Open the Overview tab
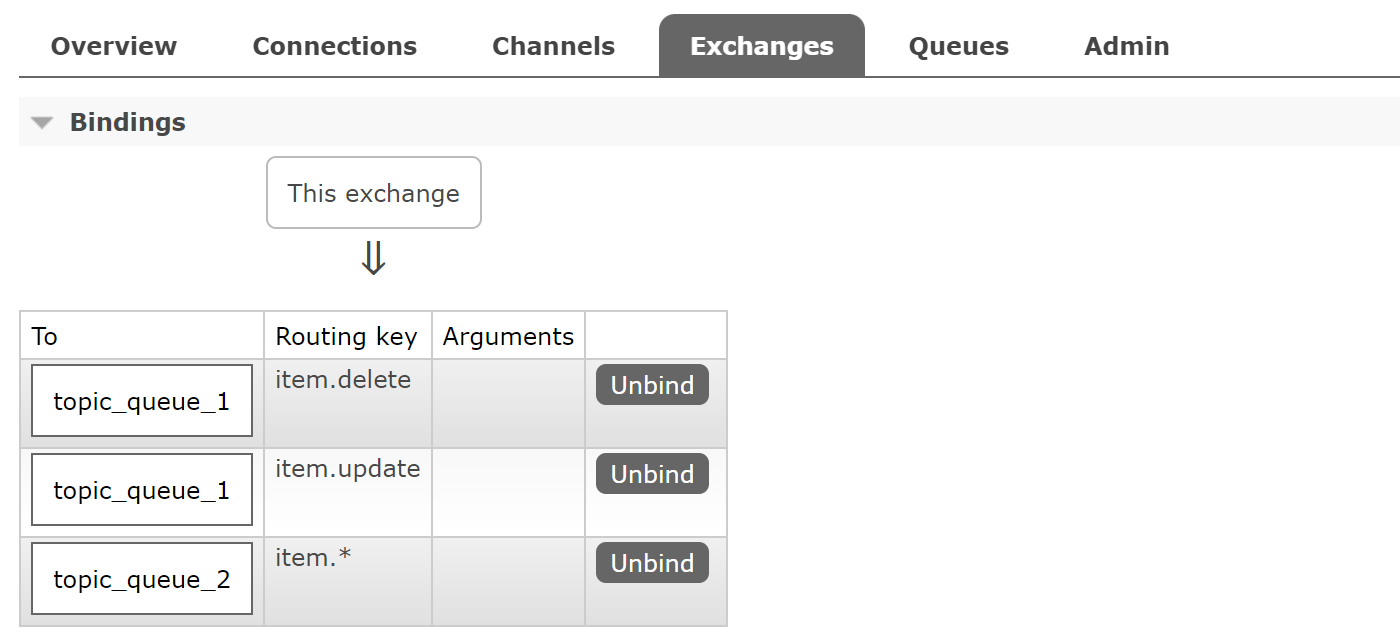Image resolution: width=1400 pixels, height=636 pixels. coord(114,46)
